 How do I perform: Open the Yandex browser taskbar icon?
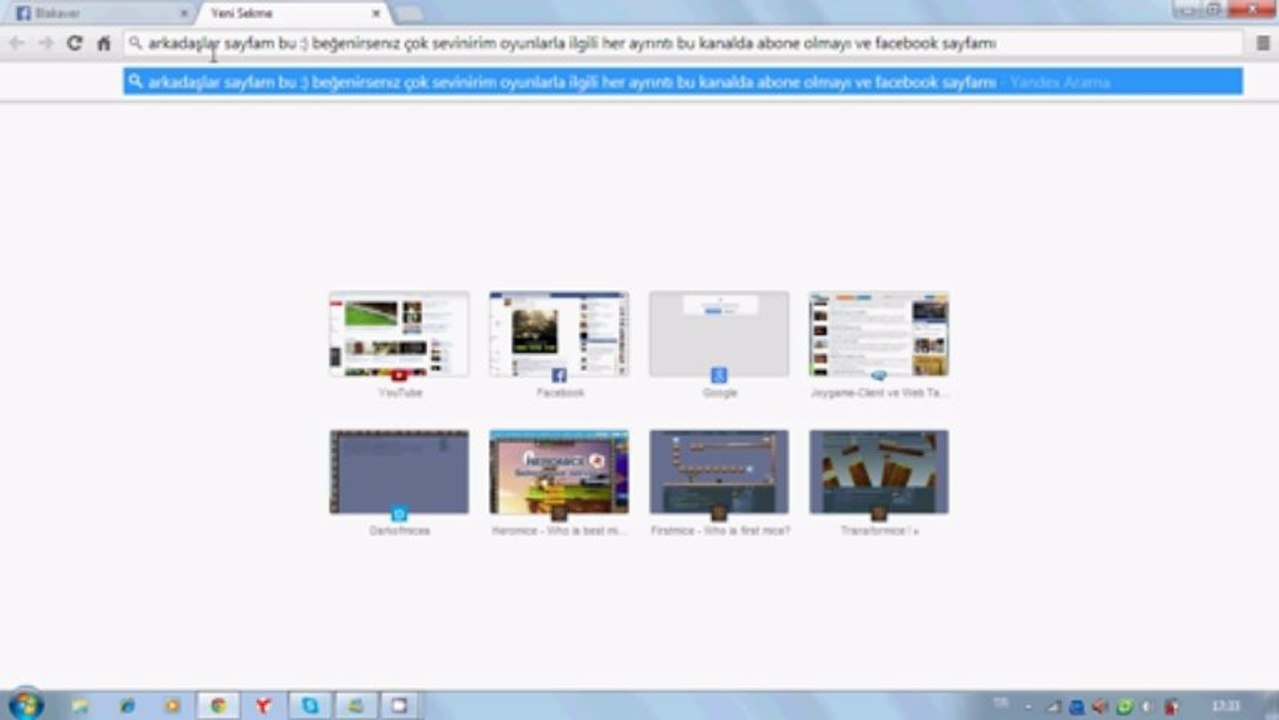(x=263, y=706)
